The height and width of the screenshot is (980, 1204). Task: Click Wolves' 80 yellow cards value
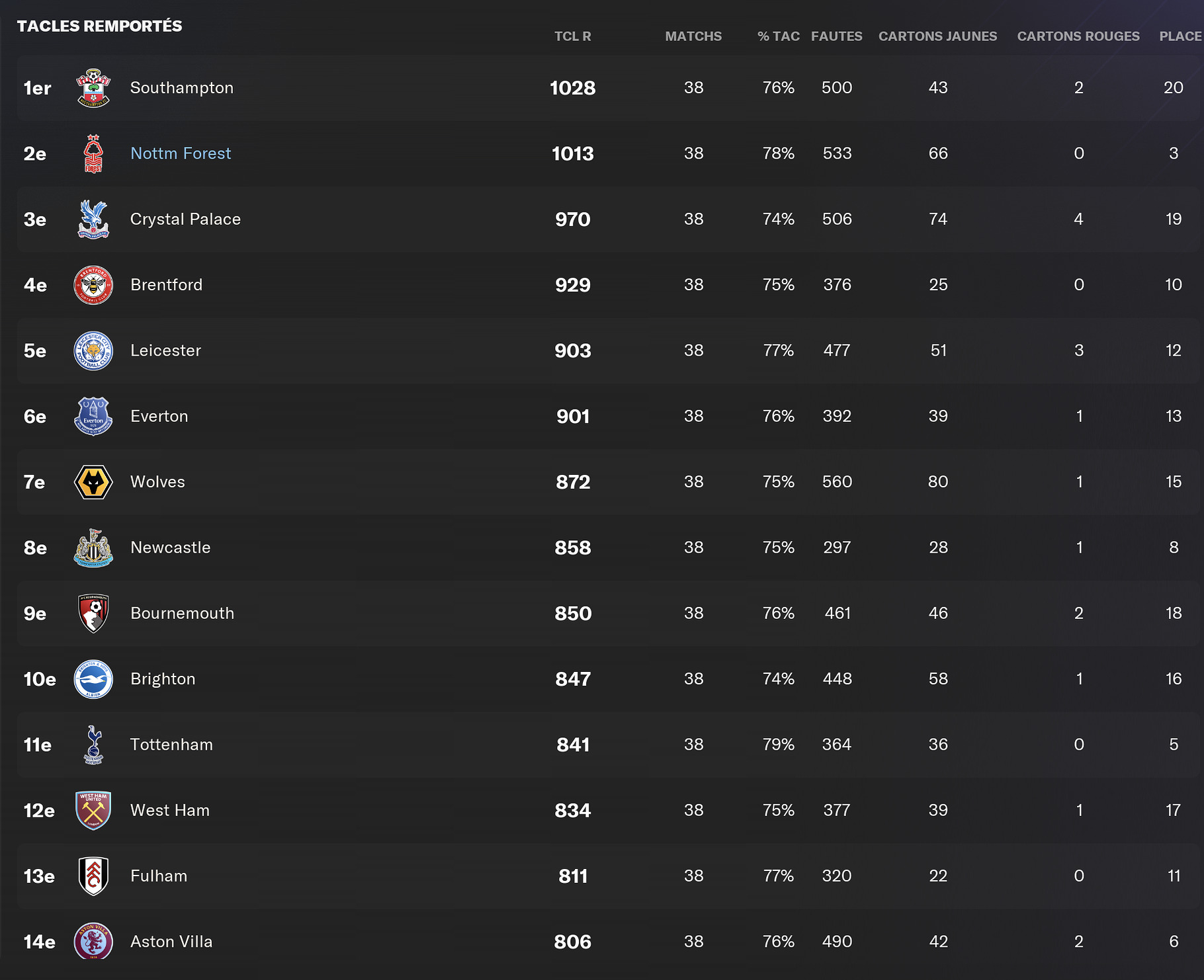pyautogui.click(x=938, y=482)
